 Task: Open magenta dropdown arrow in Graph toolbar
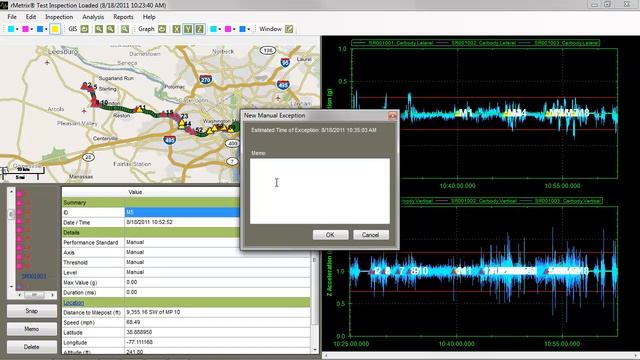[234, 29]
